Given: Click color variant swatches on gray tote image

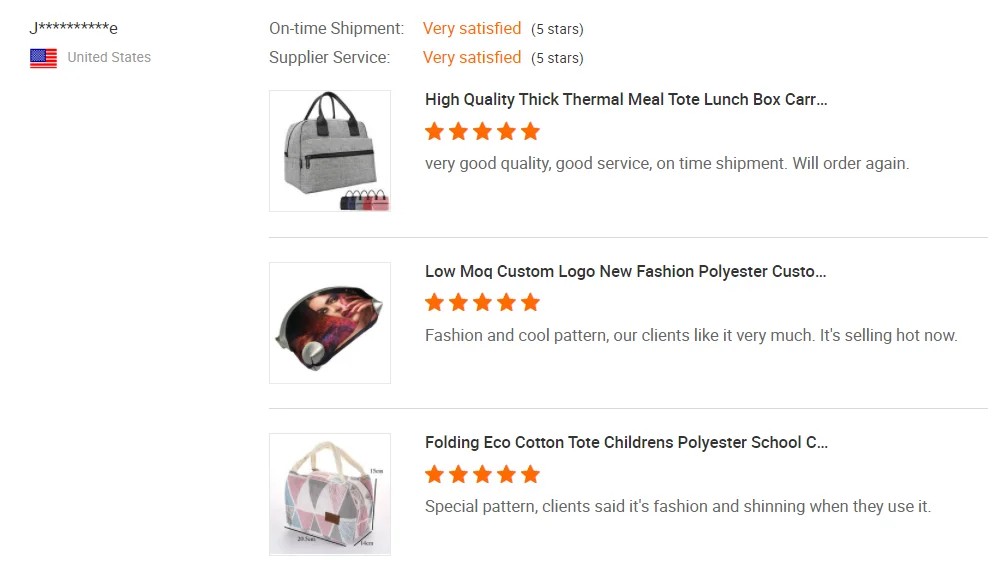Looking at the screenshot, I should 364,201.
